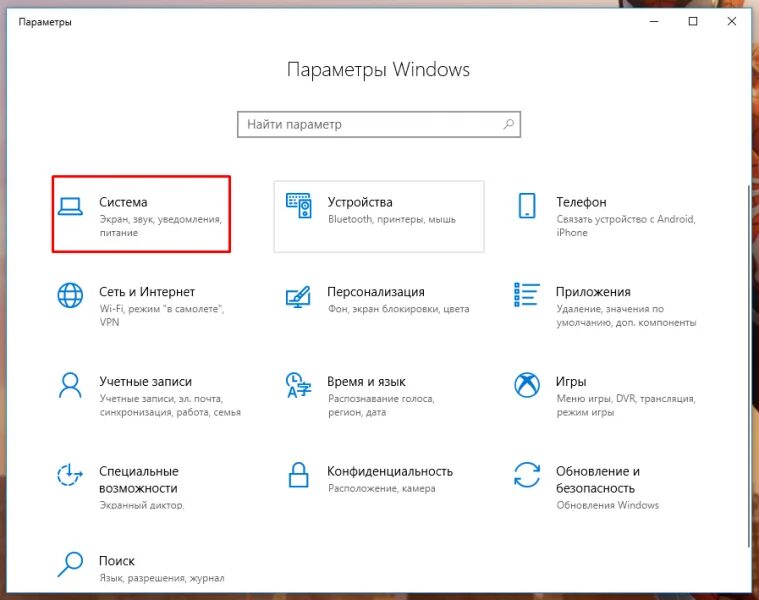
Task: Open the Система settings title
Action: pyautogui.click(x=123, y=202)
